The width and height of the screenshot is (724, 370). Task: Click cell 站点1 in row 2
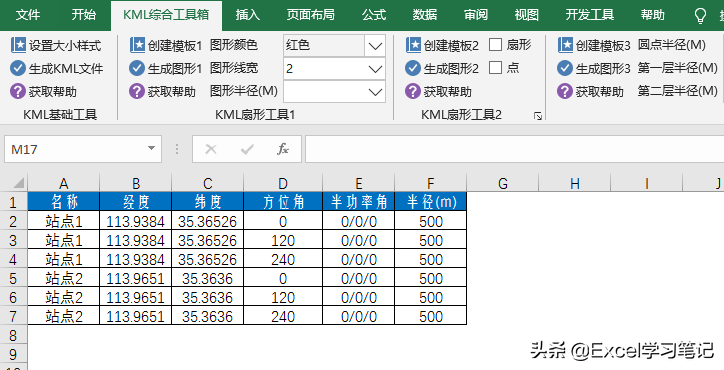64,221
